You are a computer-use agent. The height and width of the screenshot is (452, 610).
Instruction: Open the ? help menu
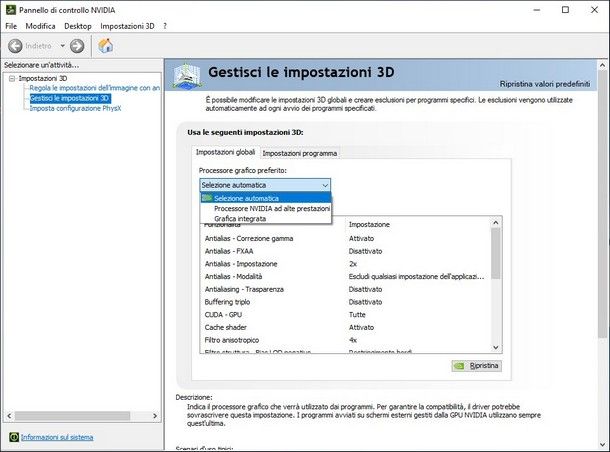coord(165,26)
